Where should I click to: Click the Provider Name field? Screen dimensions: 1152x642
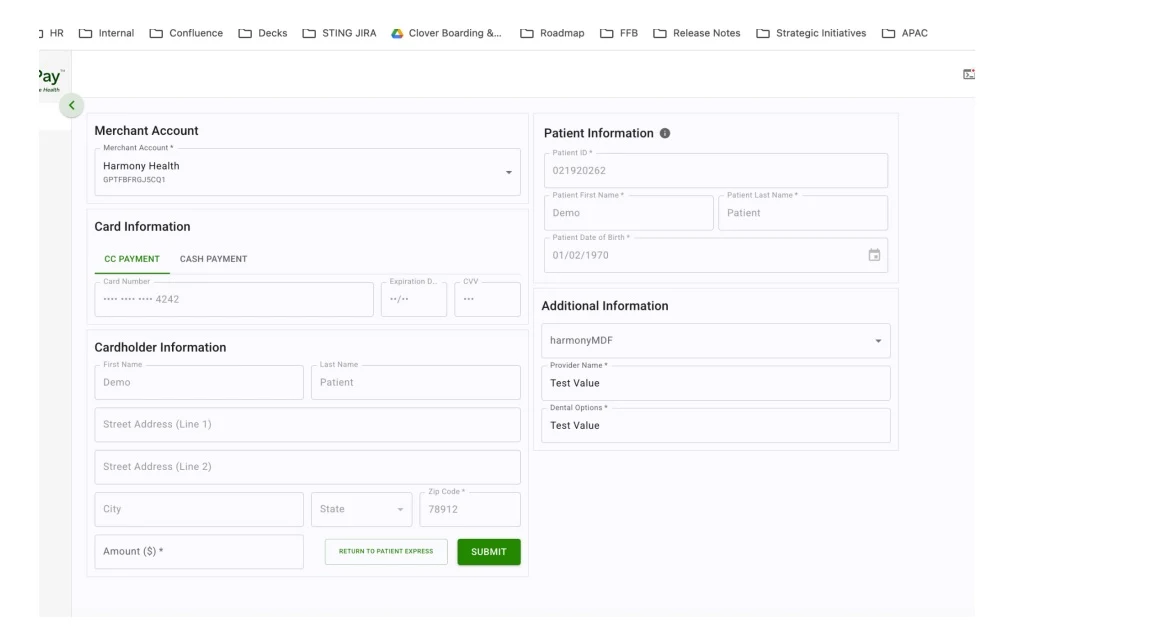[x=716, y=383]
